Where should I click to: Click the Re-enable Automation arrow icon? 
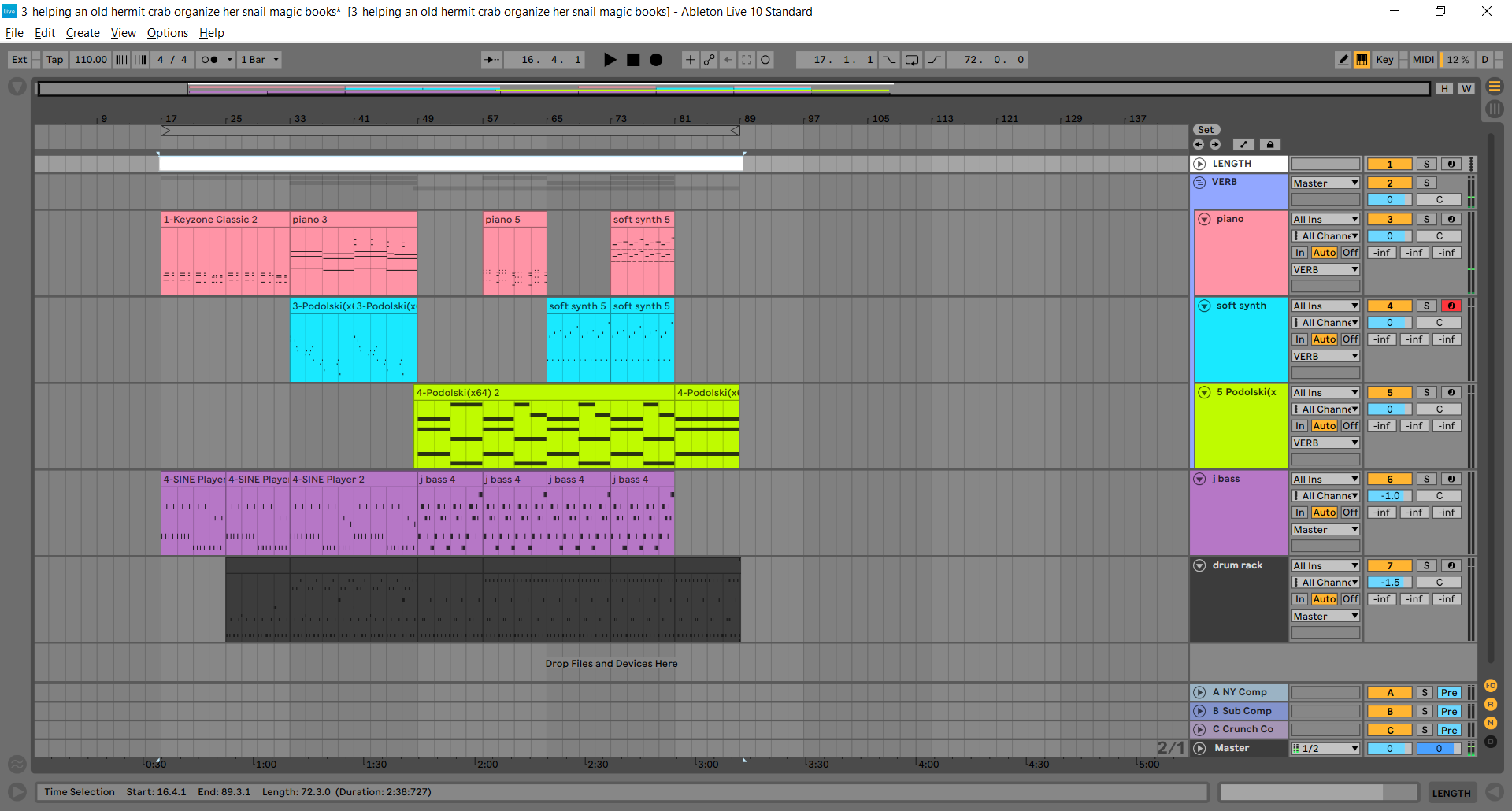click(728, 60)
